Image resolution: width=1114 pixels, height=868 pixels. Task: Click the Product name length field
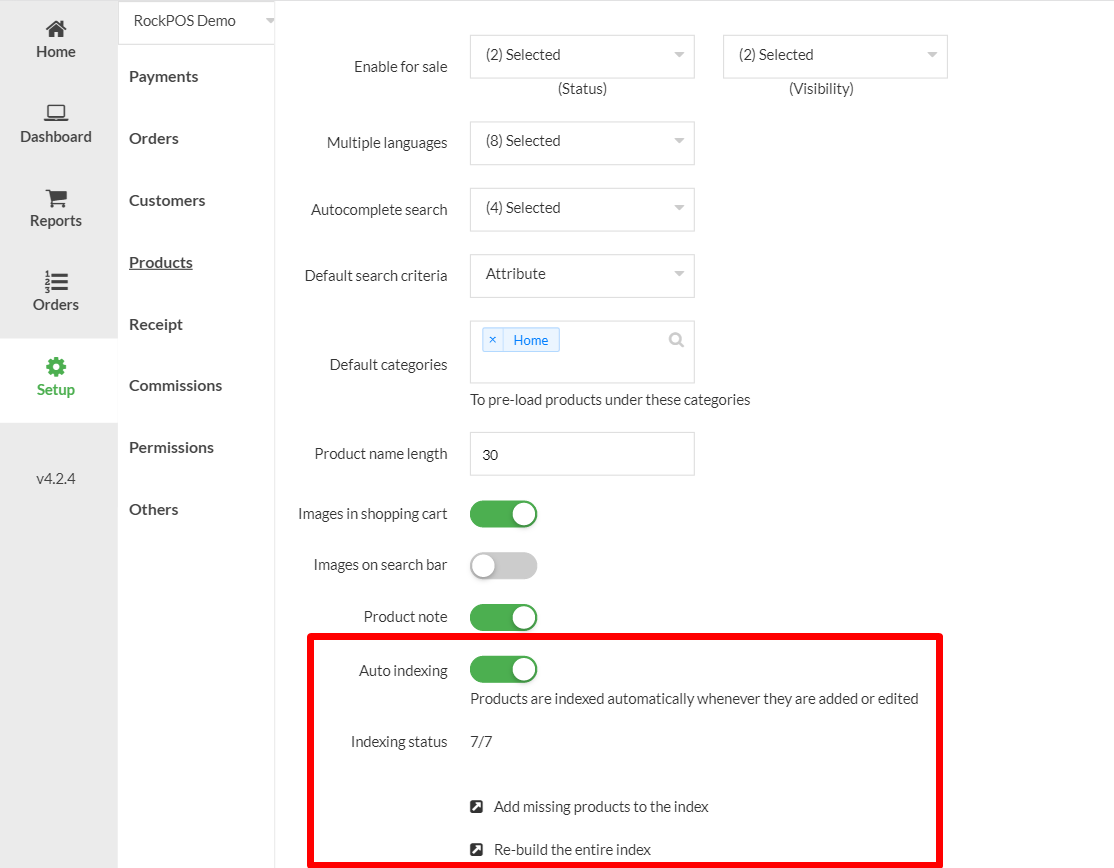[582, 454]
